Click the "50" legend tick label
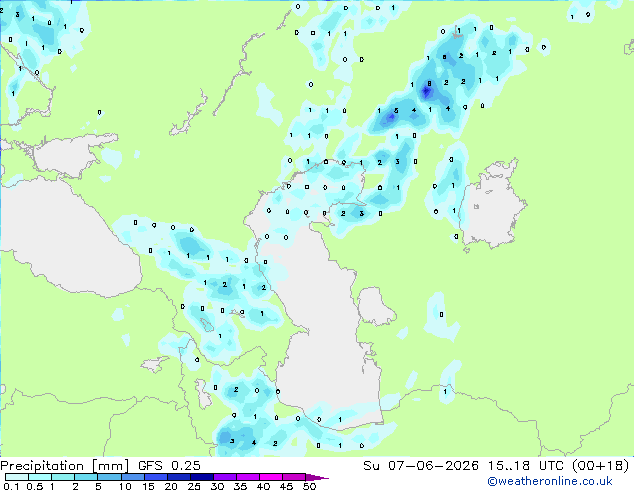 click(309, 486)
